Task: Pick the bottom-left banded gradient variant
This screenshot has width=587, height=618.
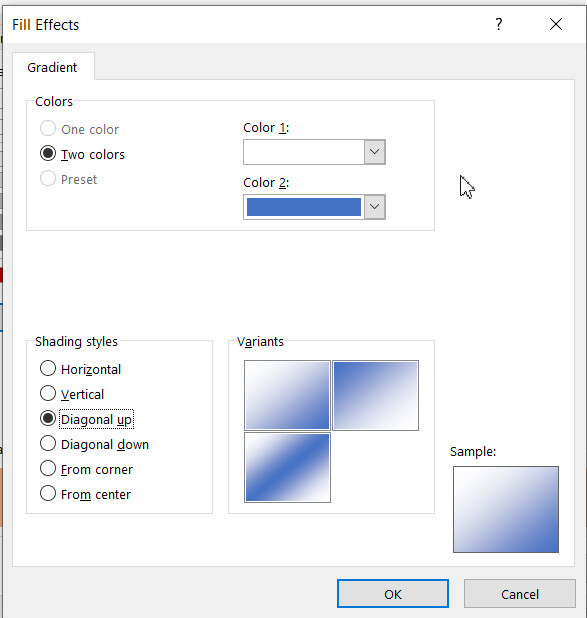Action: tap(287, 467)
